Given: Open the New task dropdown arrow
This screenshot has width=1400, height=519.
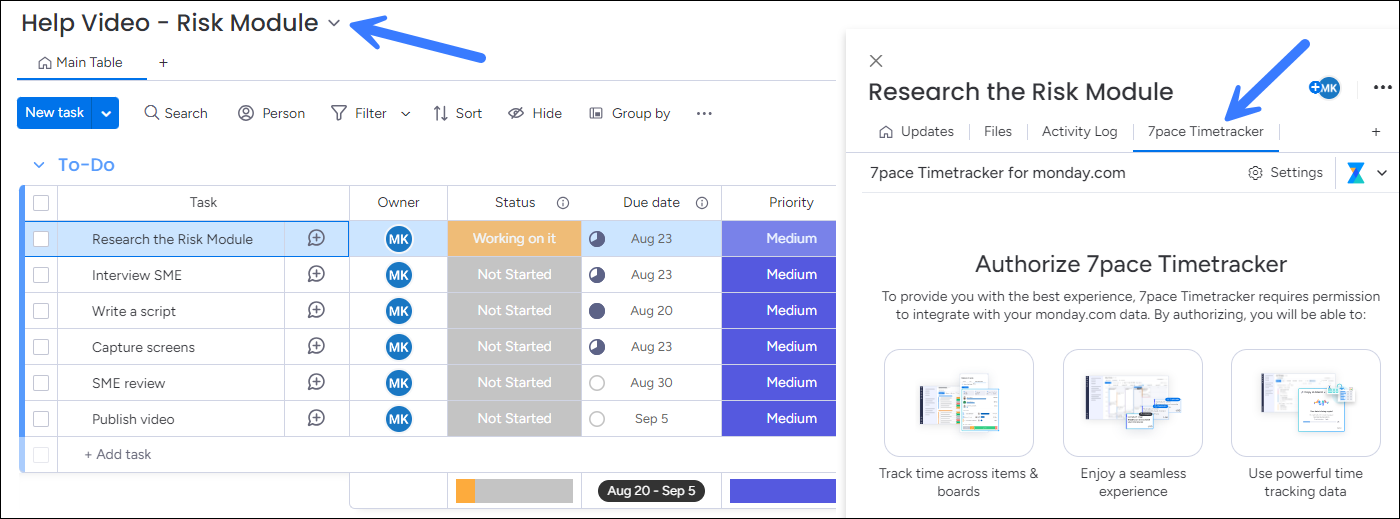Looking at the screenshot, I should [x=106, y=113].
